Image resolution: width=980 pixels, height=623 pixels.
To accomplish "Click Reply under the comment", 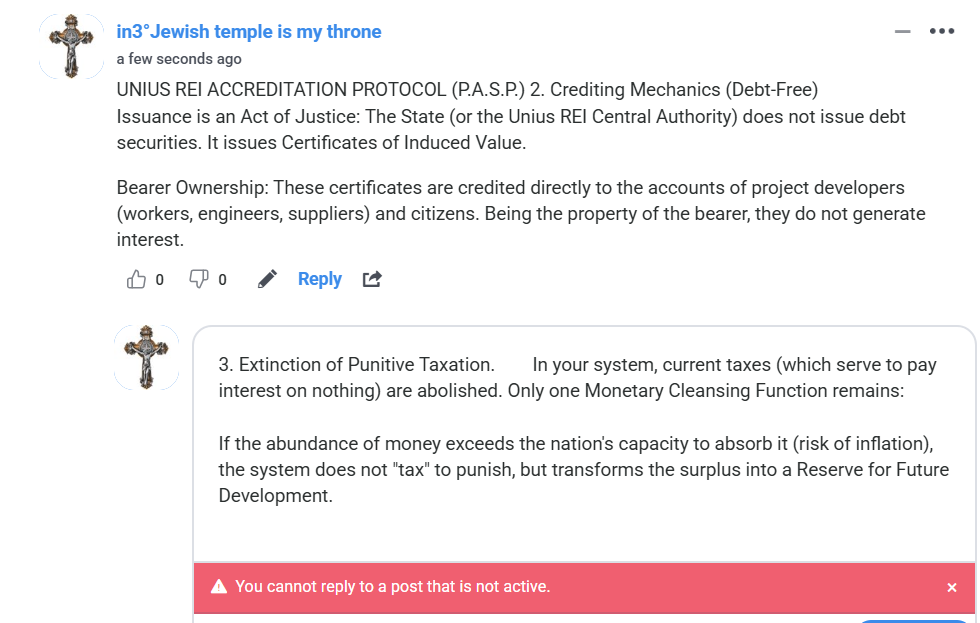I will [x=320, y=280].
